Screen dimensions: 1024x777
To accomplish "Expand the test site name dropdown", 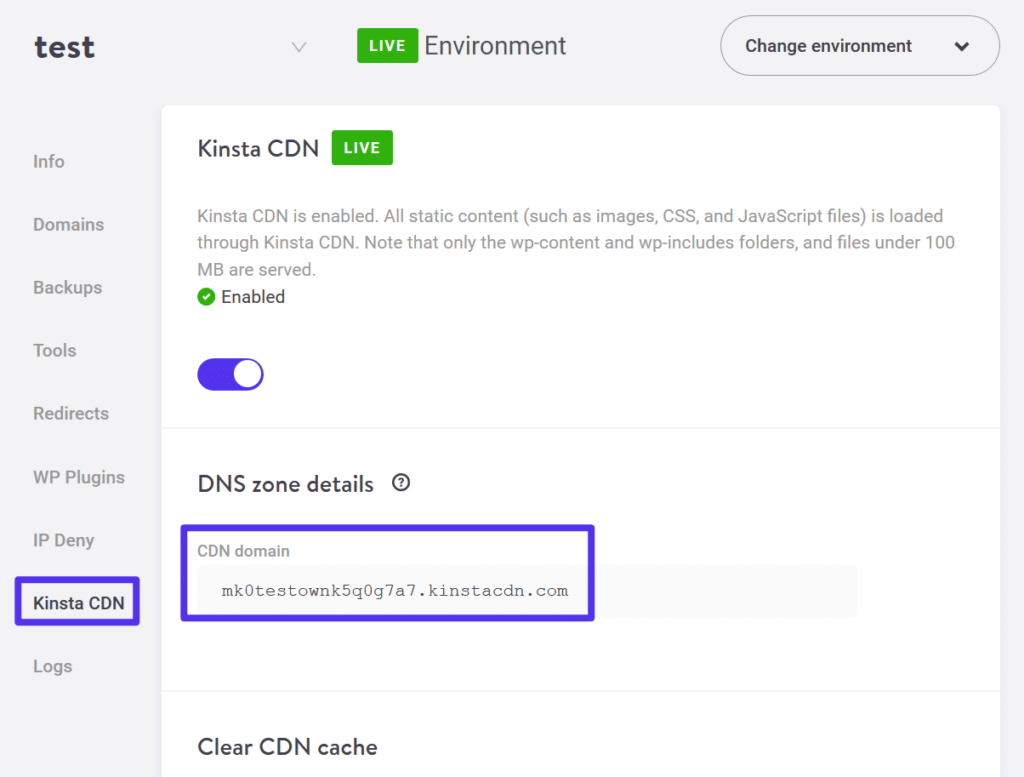I will (x=297, y=46).
